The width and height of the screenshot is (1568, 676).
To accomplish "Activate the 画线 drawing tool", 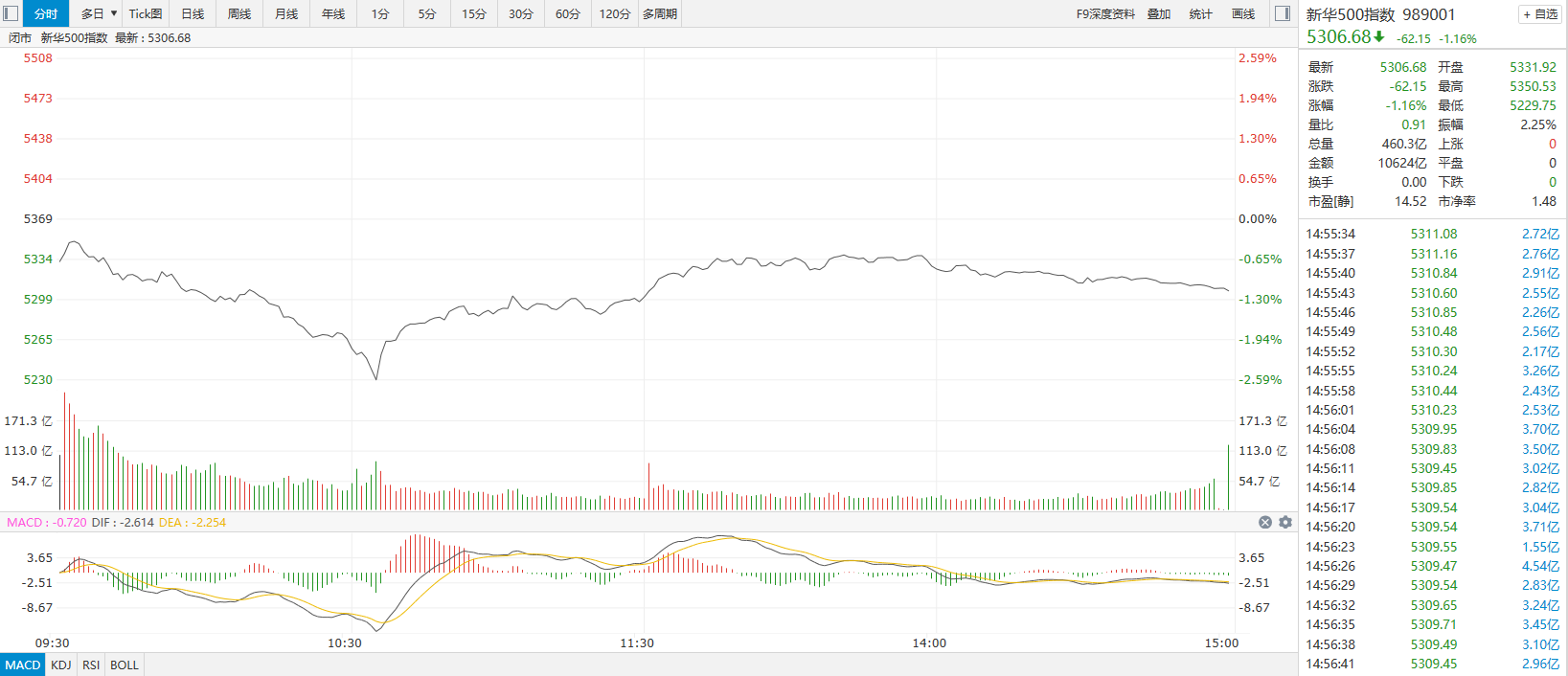I will tap(1243, 13).
